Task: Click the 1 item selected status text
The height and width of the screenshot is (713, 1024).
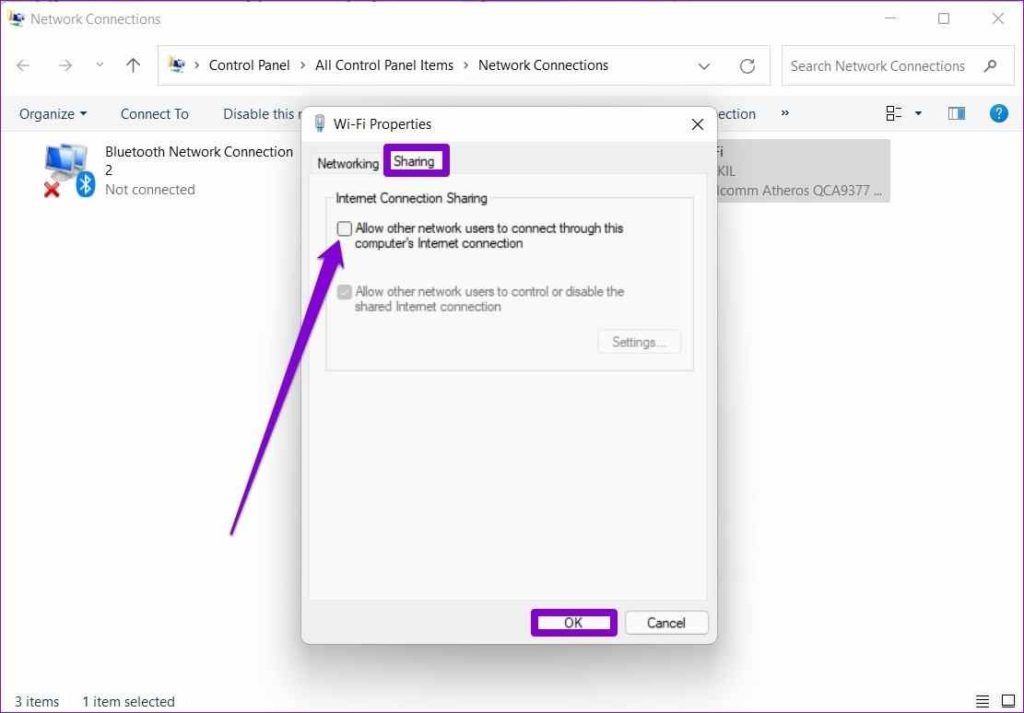Action: tap(129, 702)
